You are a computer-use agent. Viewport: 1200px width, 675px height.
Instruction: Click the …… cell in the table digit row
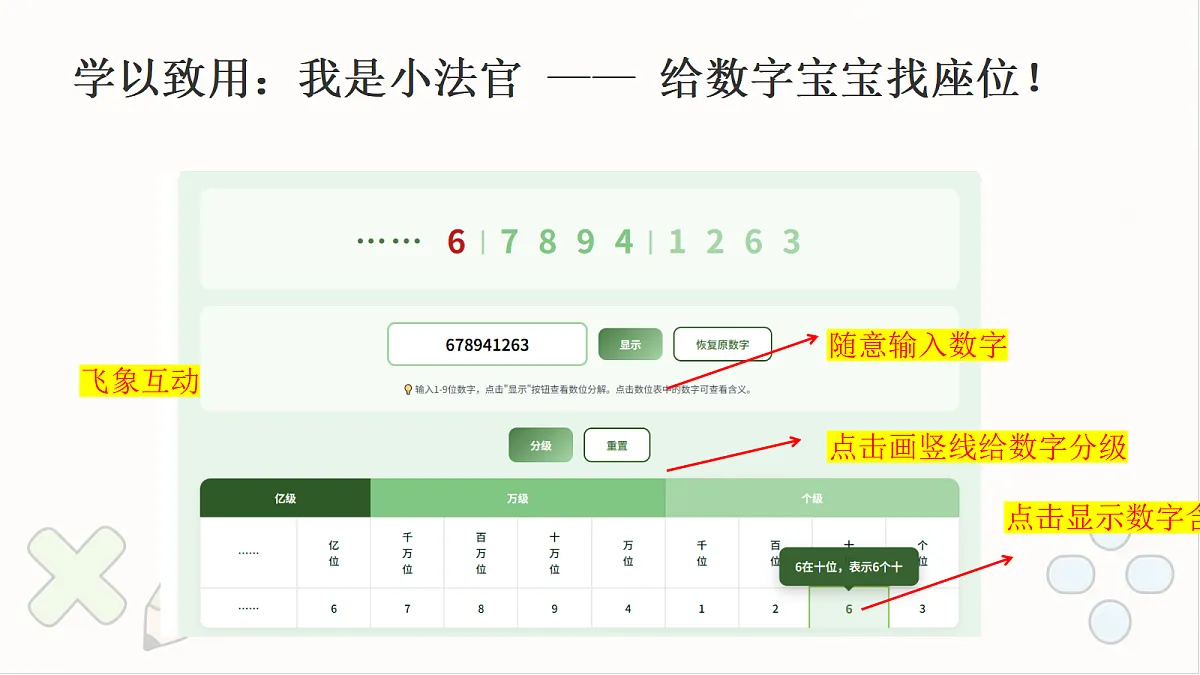click(x=249, y=609)
